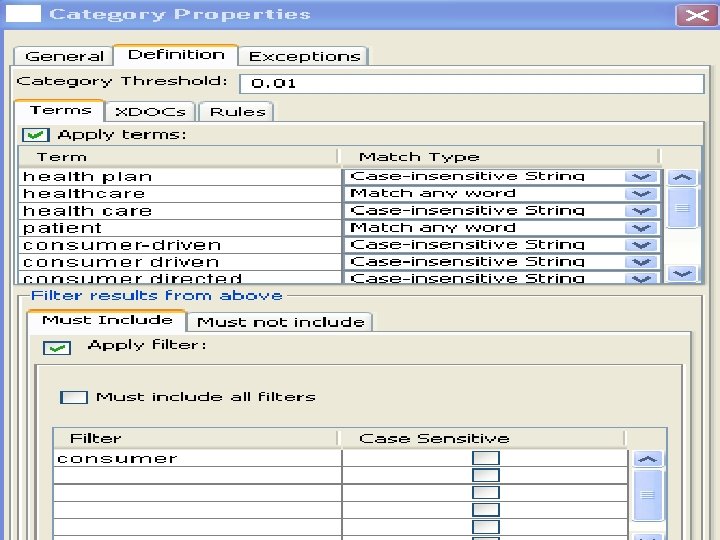Switch to the General tab

(x=63, y=56)
